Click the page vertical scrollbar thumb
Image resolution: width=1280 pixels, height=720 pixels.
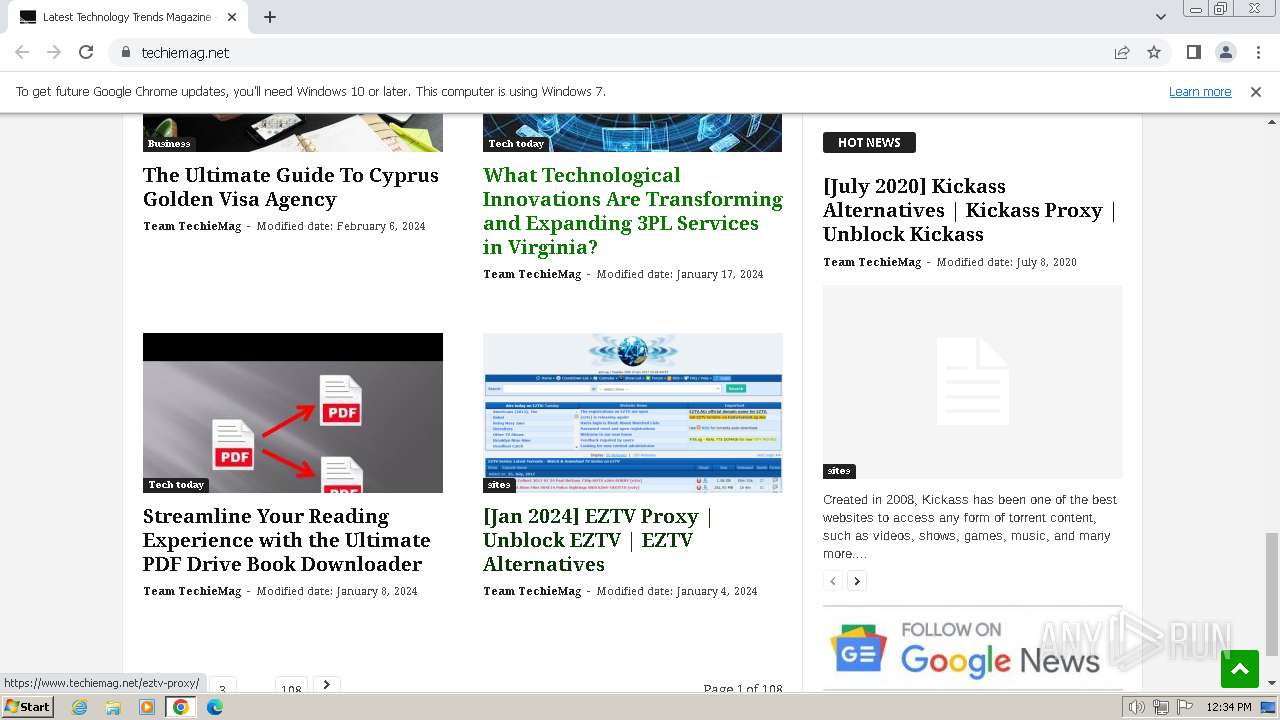(1272, 594)
